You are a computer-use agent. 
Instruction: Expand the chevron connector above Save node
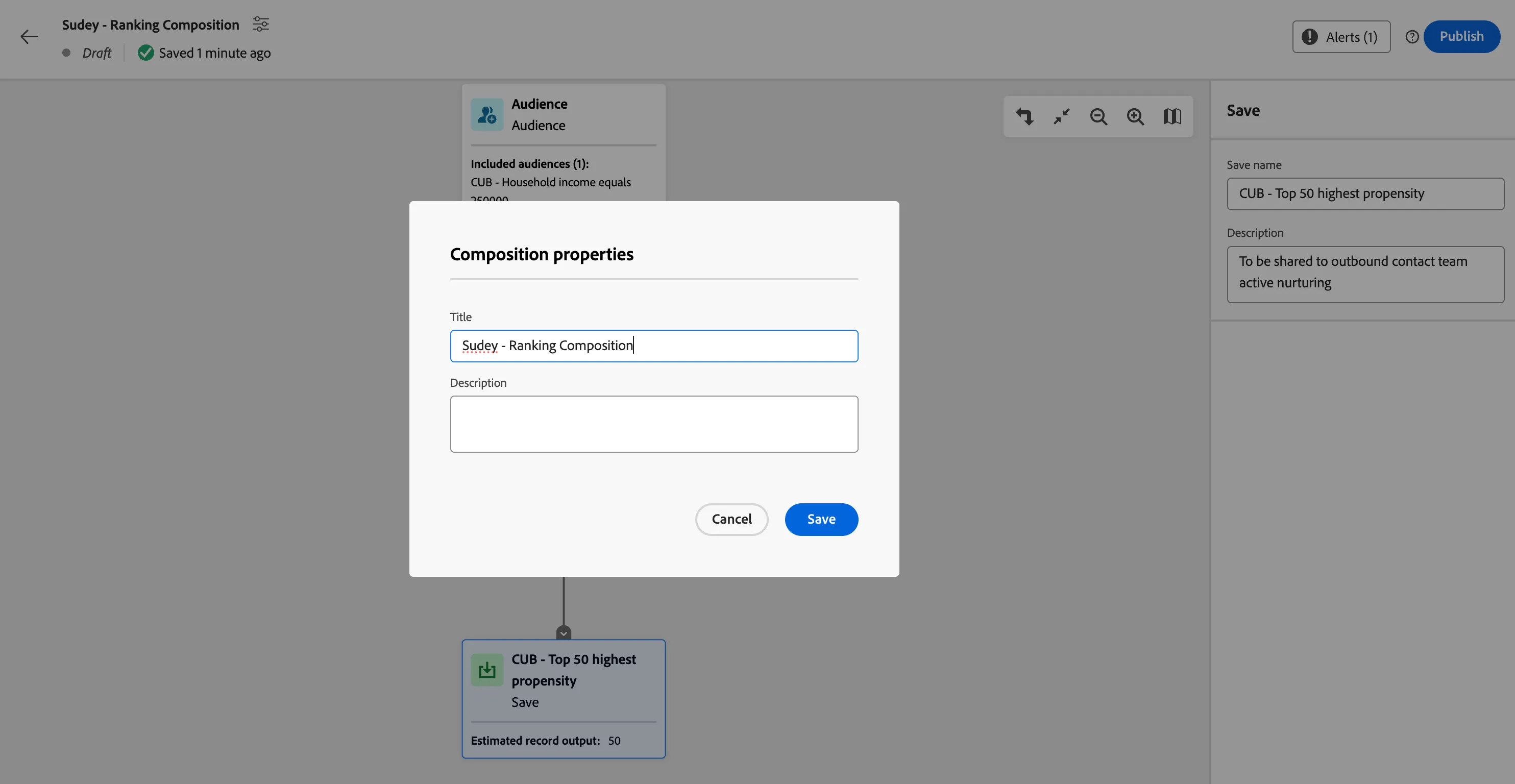coord(564,633)
